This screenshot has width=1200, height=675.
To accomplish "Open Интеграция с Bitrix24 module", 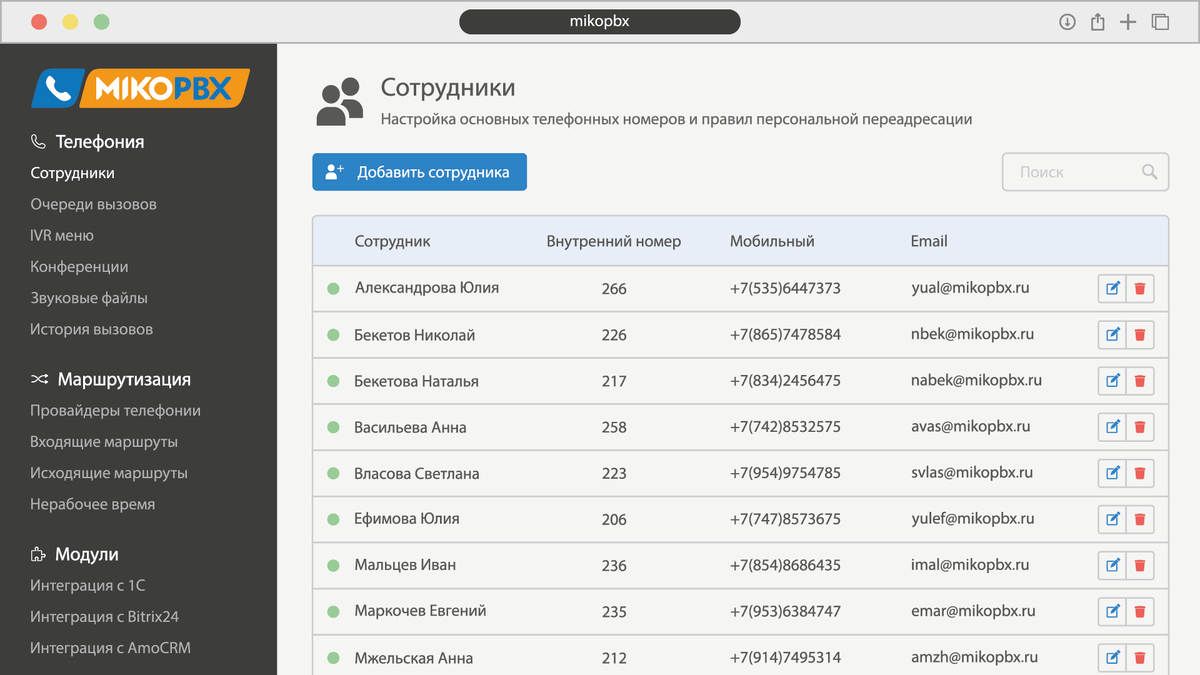I will (104, 617).
